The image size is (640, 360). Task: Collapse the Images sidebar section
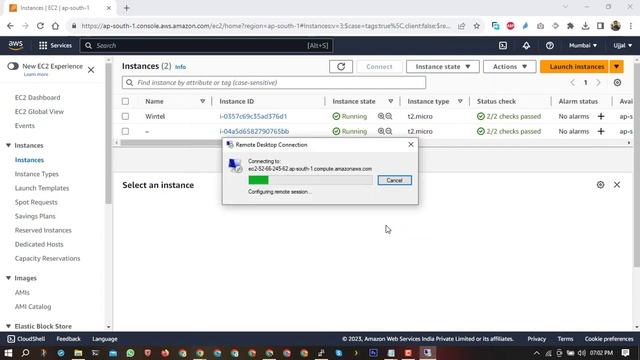(x=8, y=278)
